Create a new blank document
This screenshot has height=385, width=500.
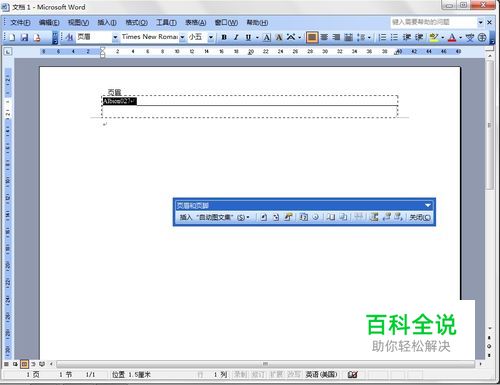[x=12, y=37]
